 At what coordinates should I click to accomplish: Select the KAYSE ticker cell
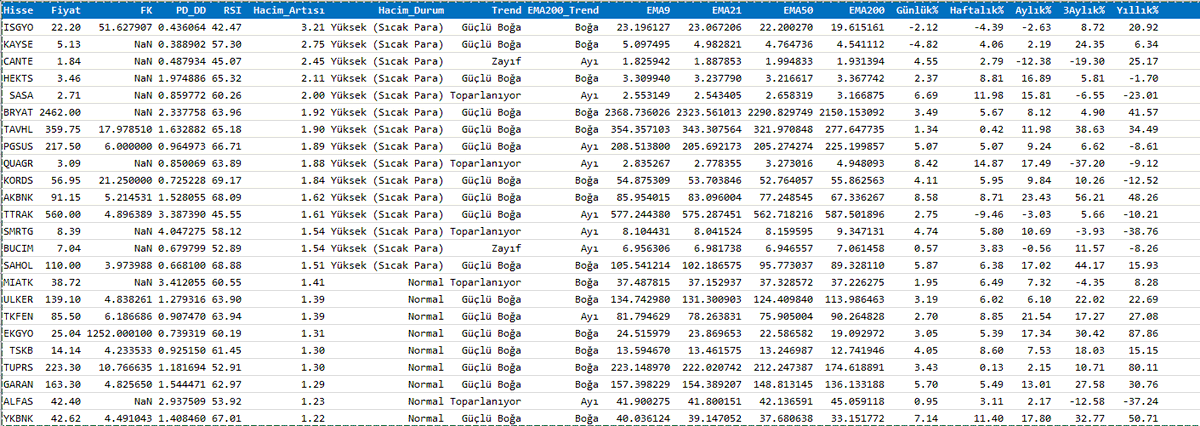coord(19,45)
